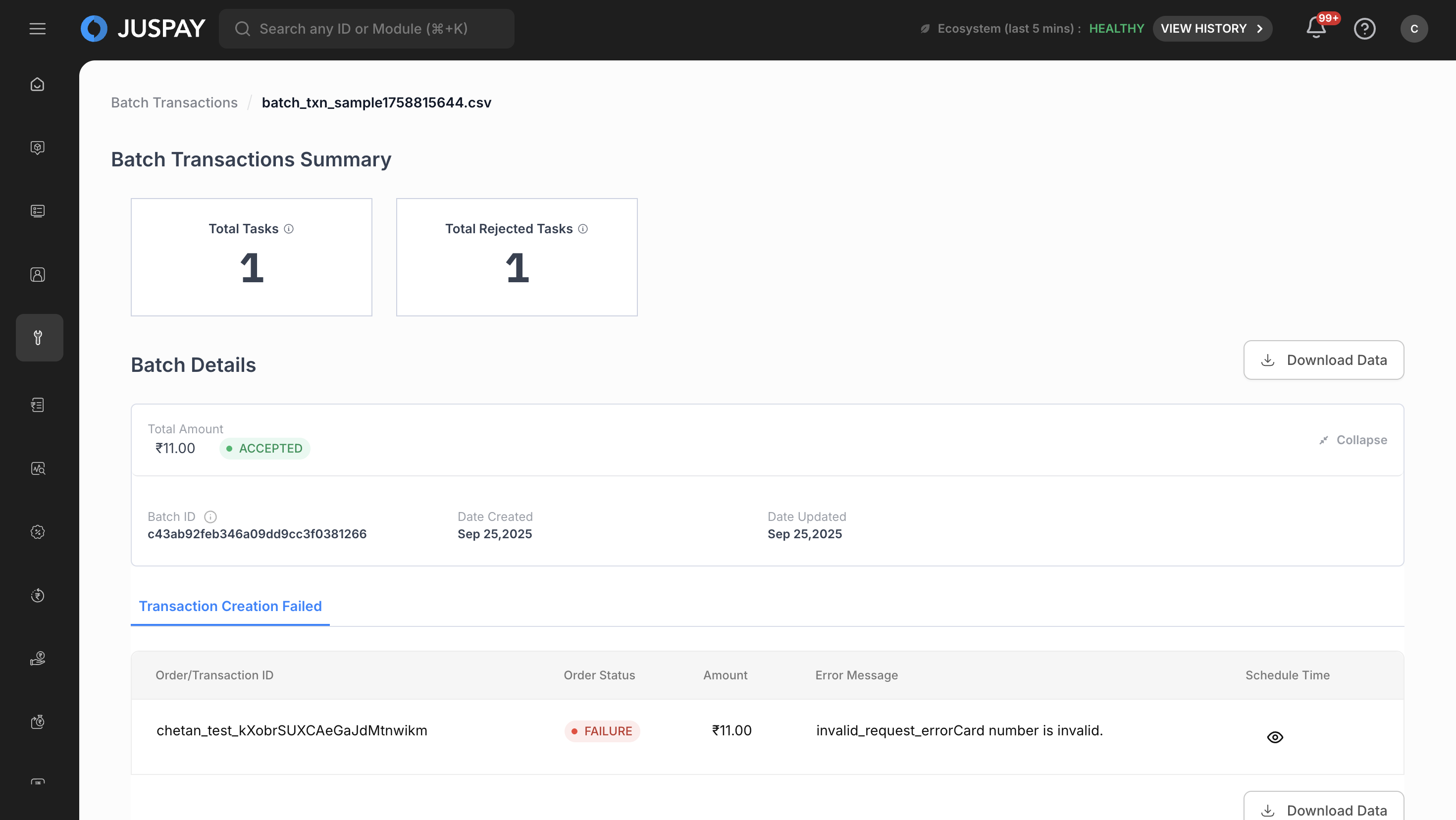This screenshot has width=1456, height=820.
Task: Click the Order/Transaction ID column header
Action: coord(214,675)
